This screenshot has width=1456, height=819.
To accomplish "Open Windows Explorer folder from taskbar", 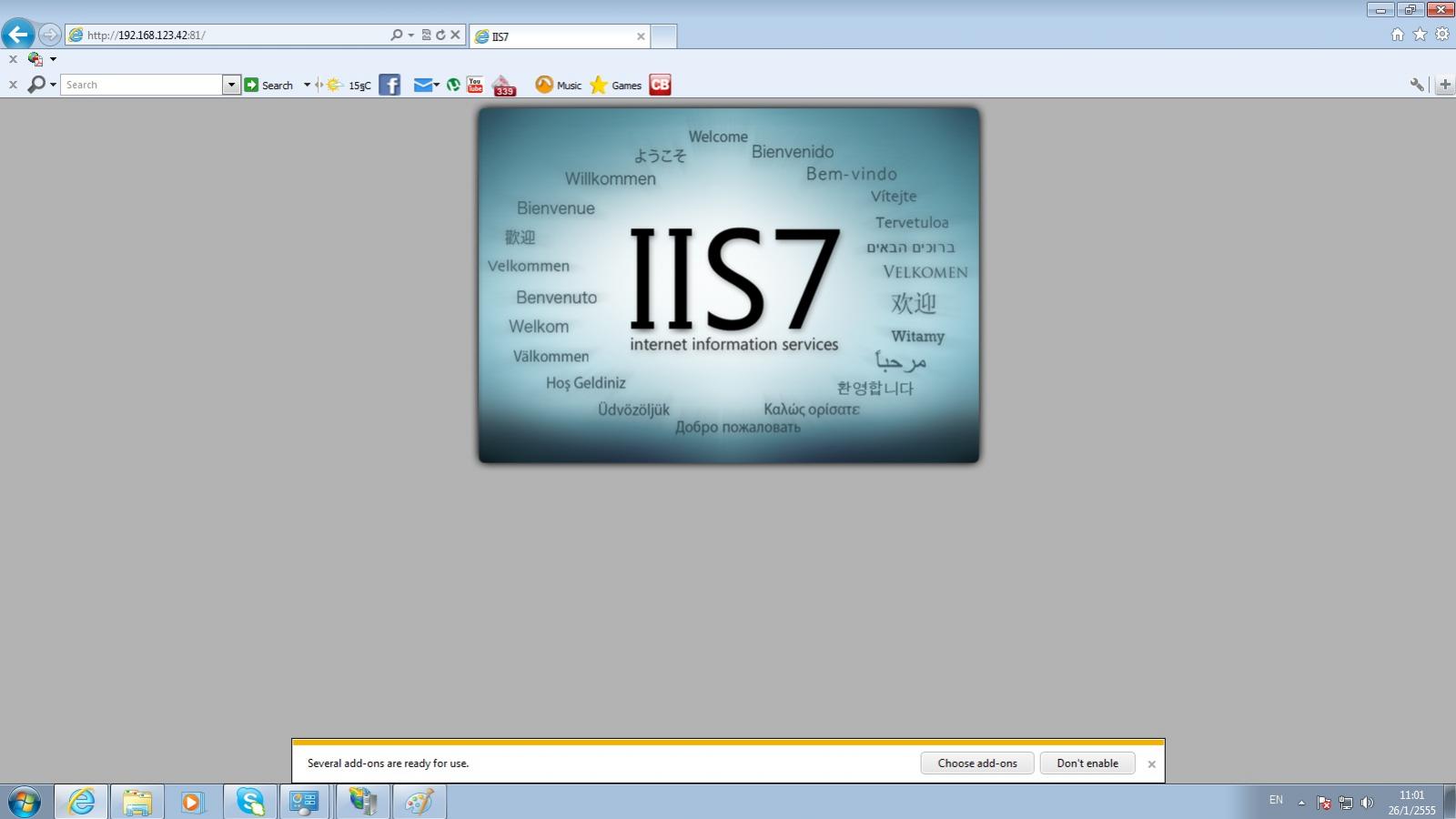I will tap(137, 802).
